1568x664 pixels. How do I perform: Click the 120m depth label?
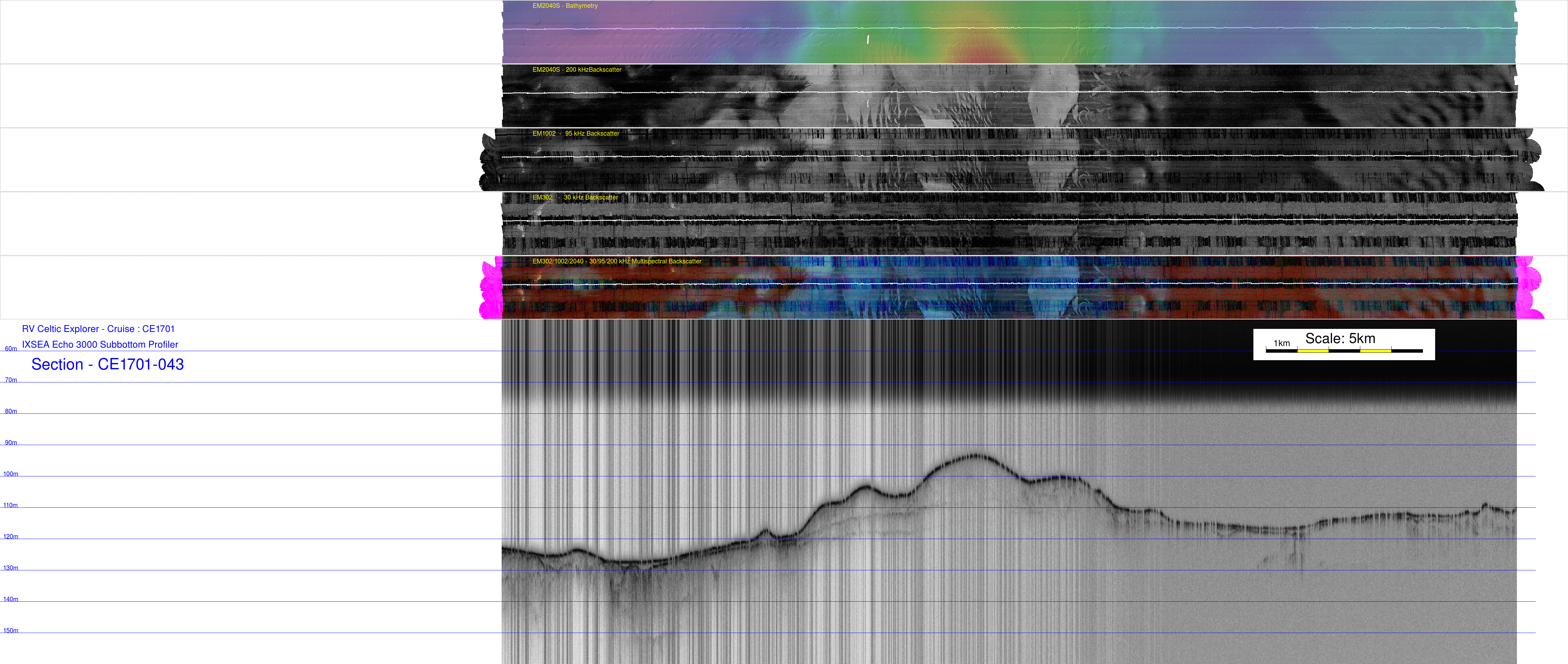coord(11,537)
